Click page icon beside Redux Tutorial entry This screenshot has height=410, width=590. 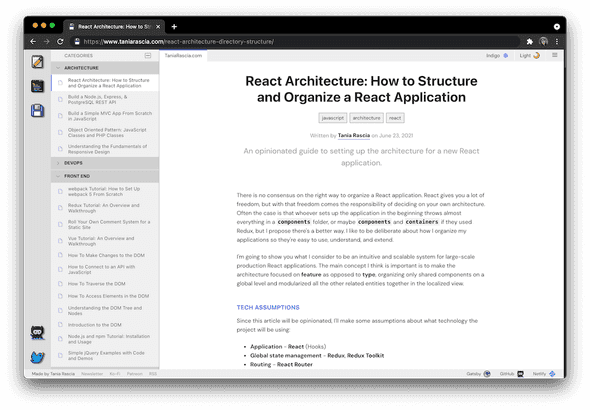[60, 208]
